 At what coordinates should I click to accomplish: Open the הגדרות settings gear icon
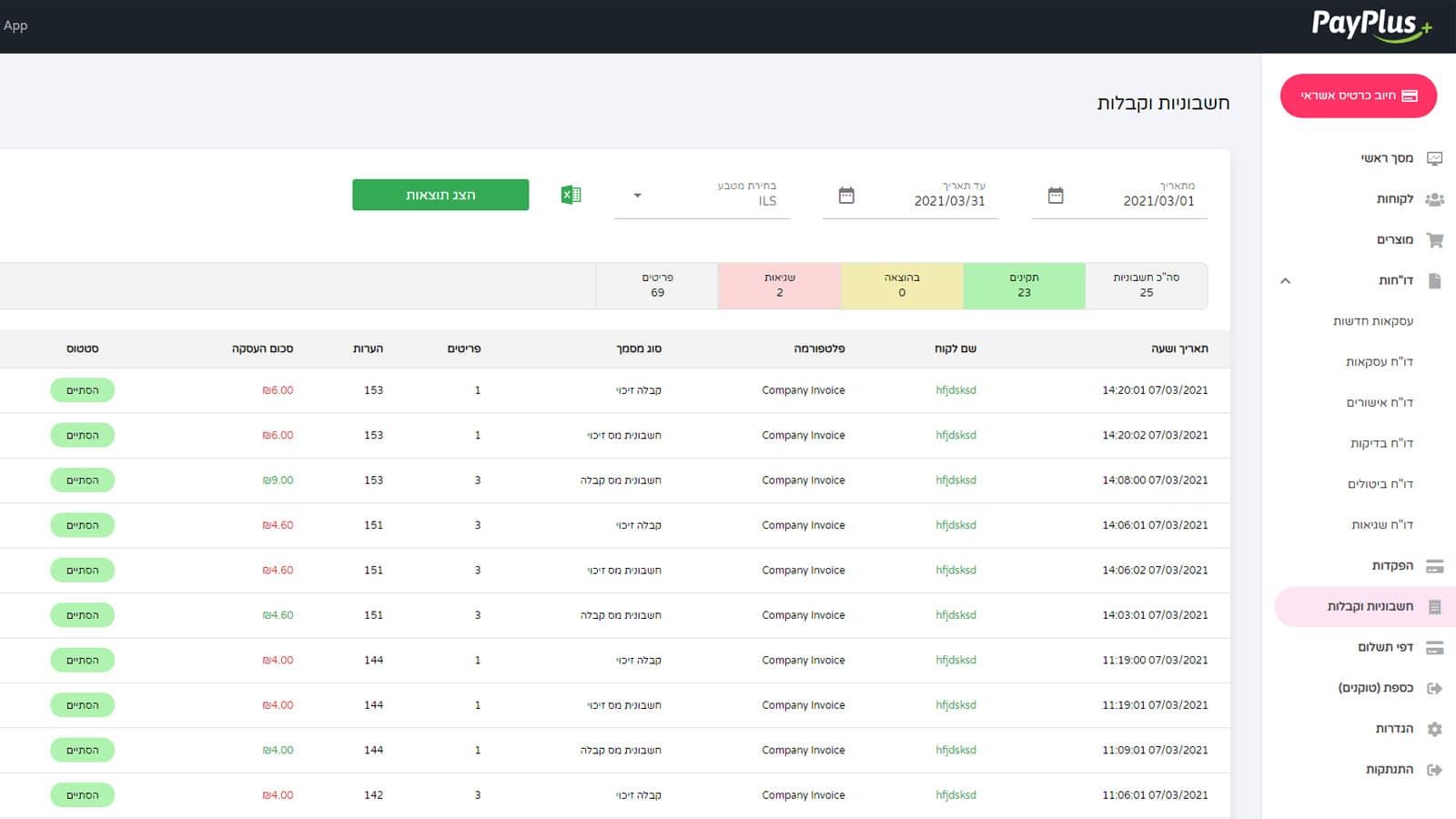[x=1435, y=728]
